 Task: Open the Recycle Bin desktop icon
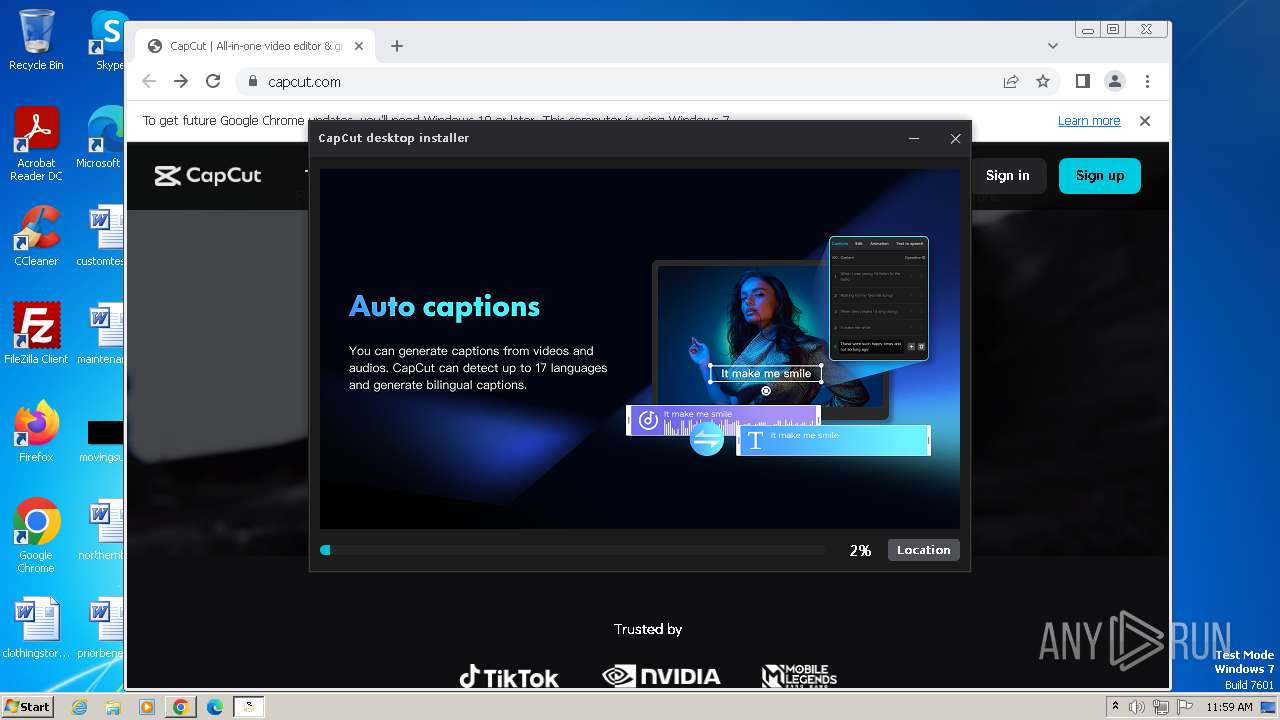click(x=36, y=40)
